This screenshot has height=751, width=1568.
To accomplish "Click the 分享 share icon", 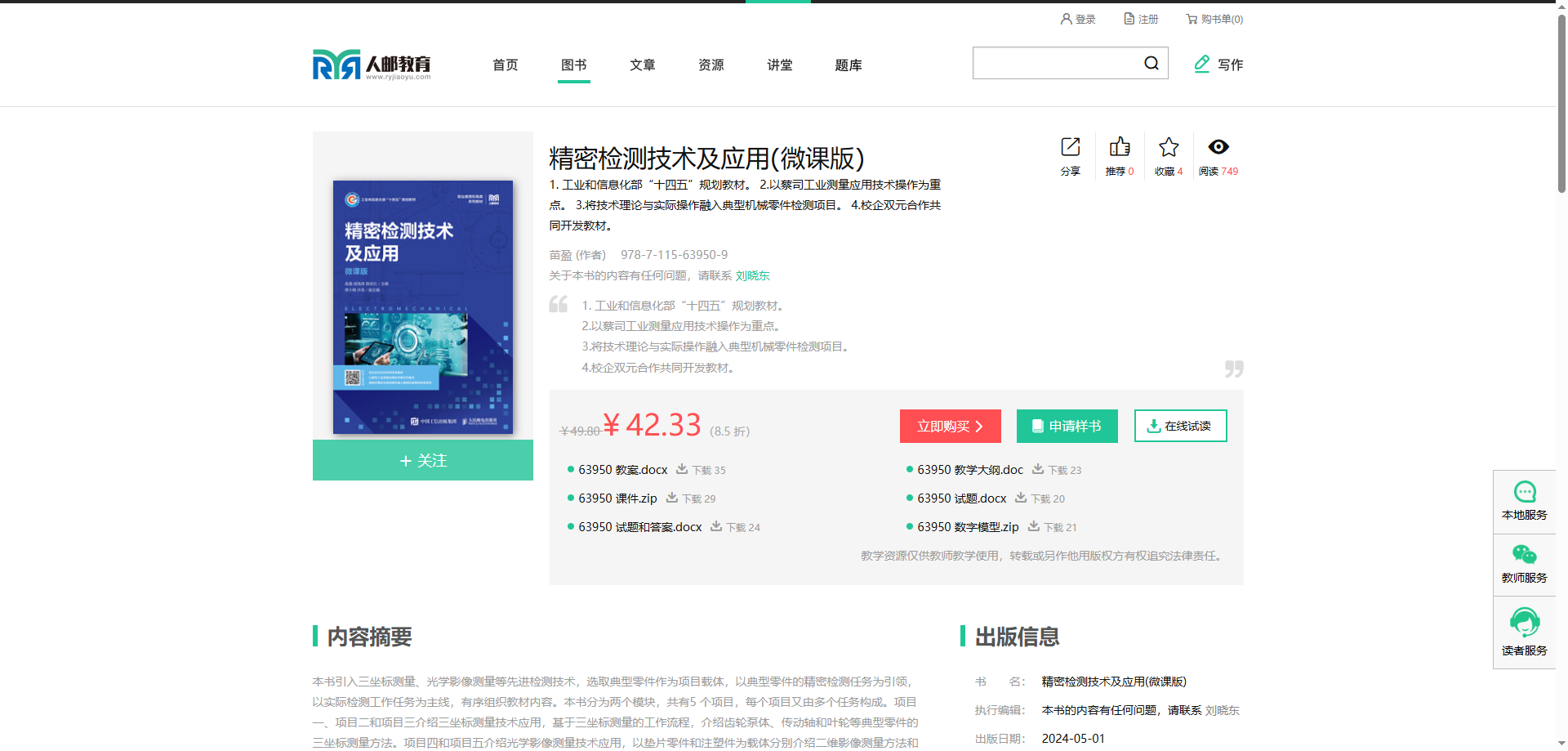I will [x=1071, y=147].
